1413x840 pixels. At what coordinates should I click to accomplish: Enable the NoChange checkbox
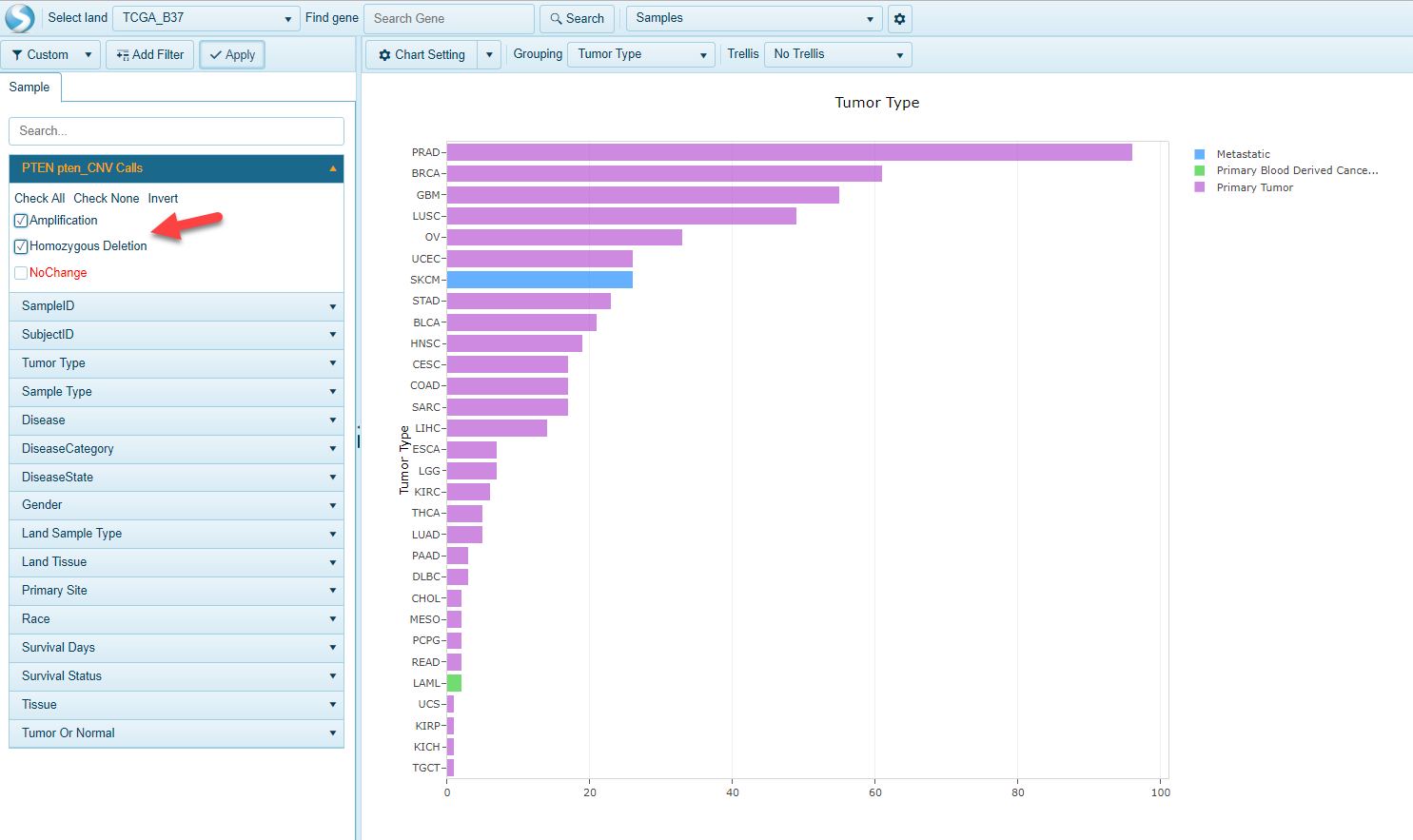[x=21, y=273]
